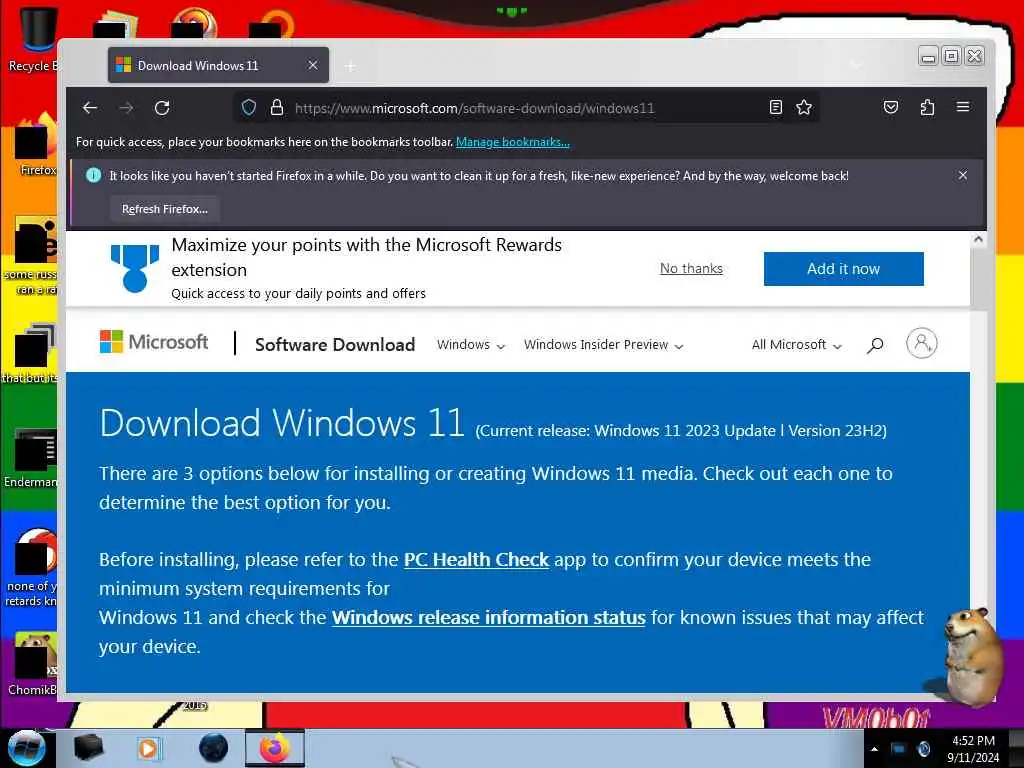1024x768 pixels.
Task: Open site security padlock info
Action: [277, 108]
